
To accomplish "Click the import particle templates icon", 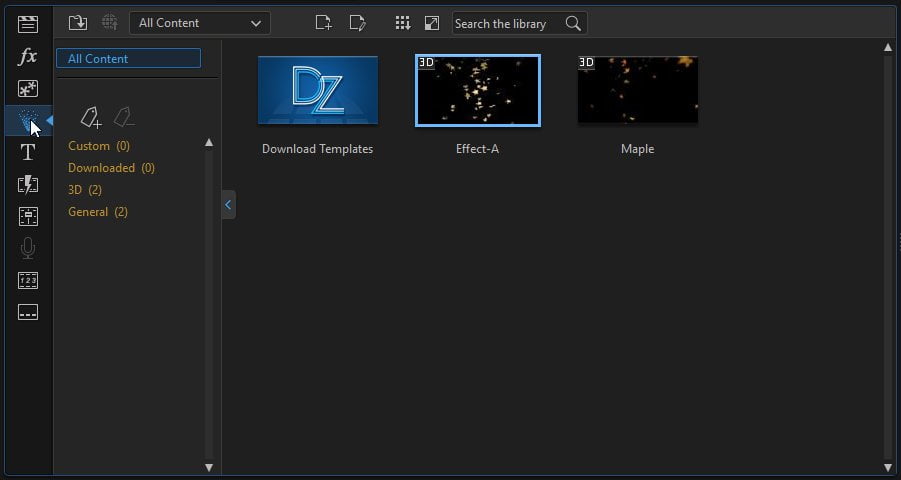I will (78, 23).
